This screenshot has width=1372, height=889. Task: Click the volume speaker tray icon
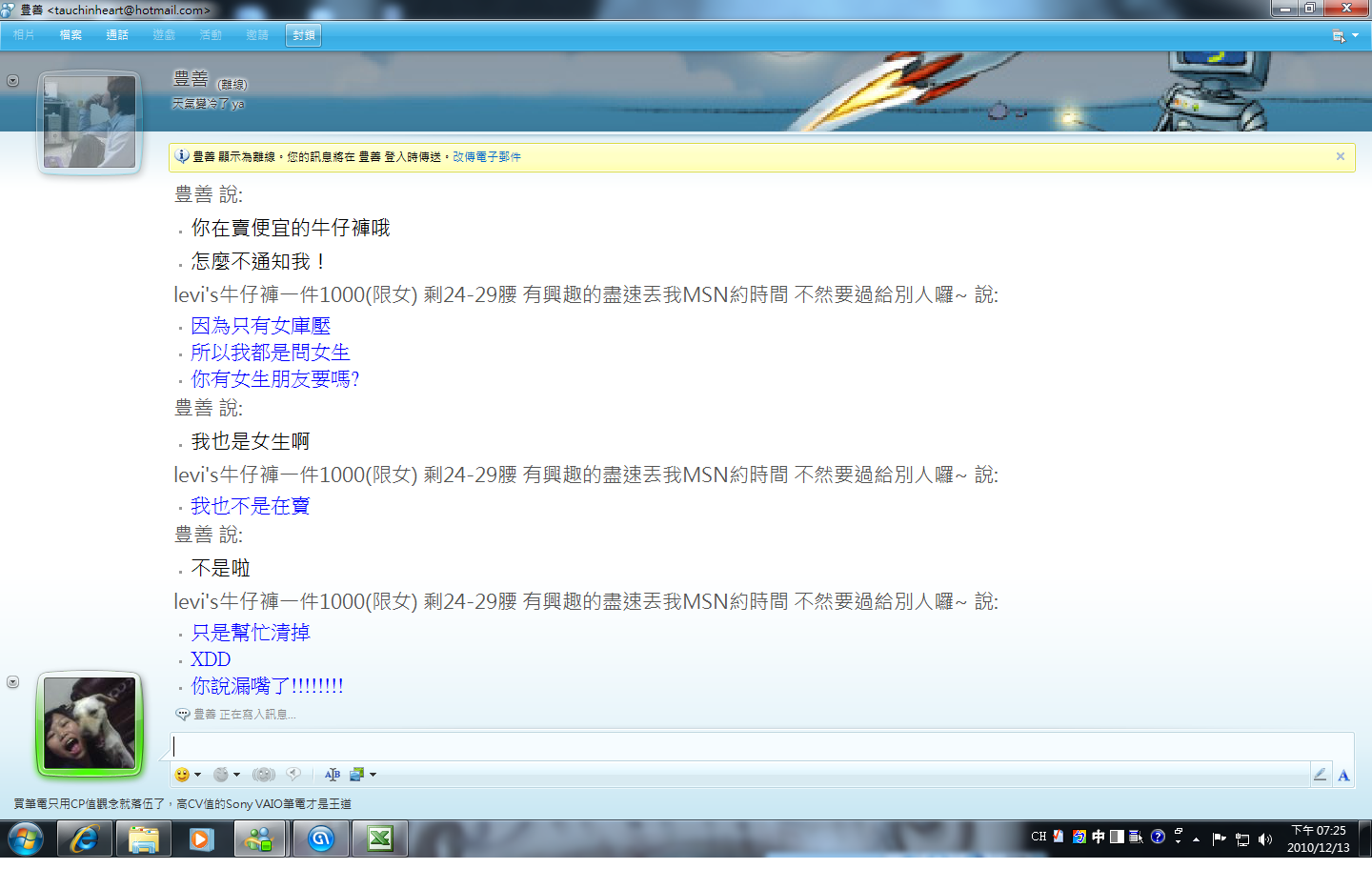click(x=1265, y=839)
